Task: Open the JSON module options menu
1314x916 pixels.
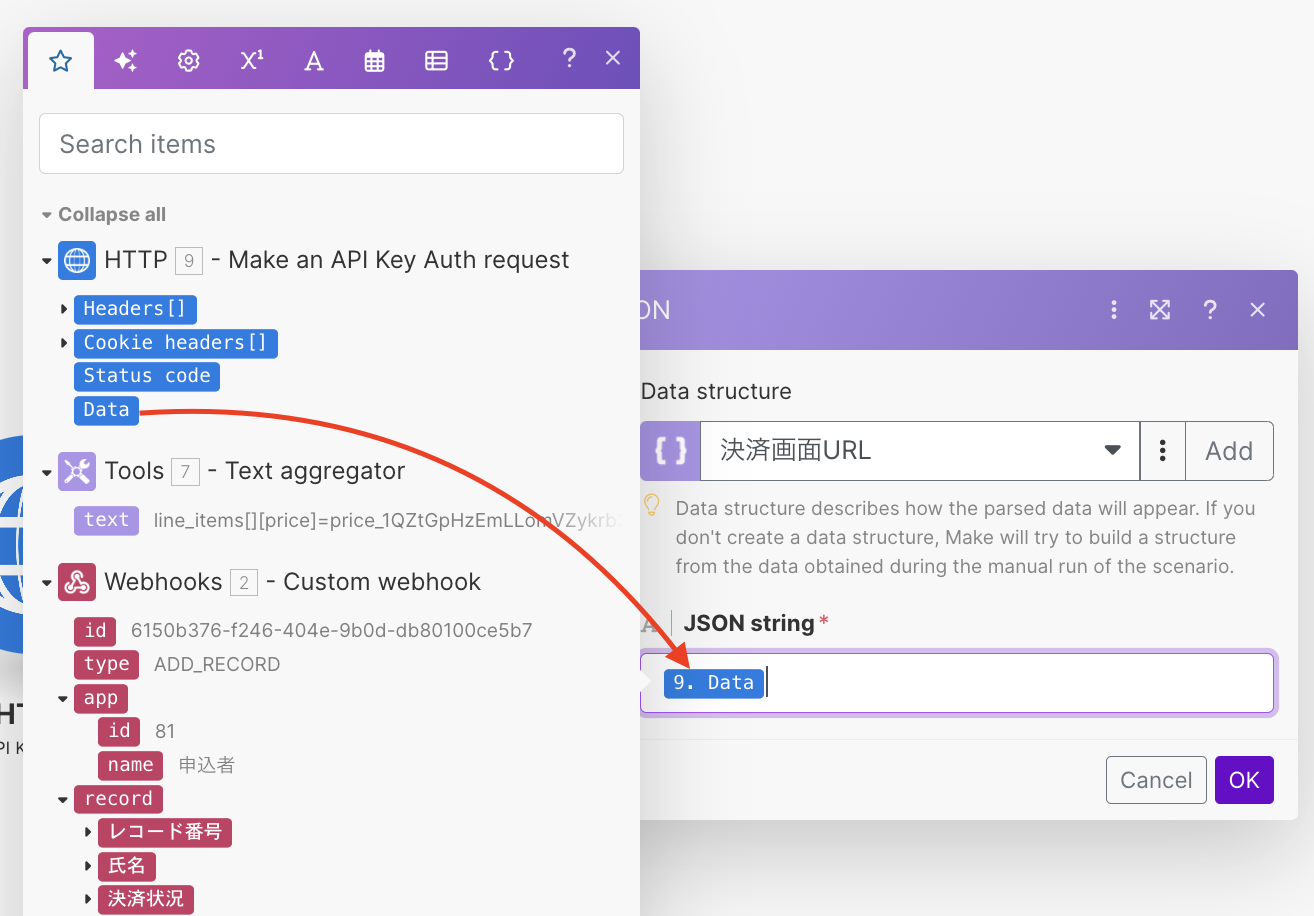Action: 1114,310
